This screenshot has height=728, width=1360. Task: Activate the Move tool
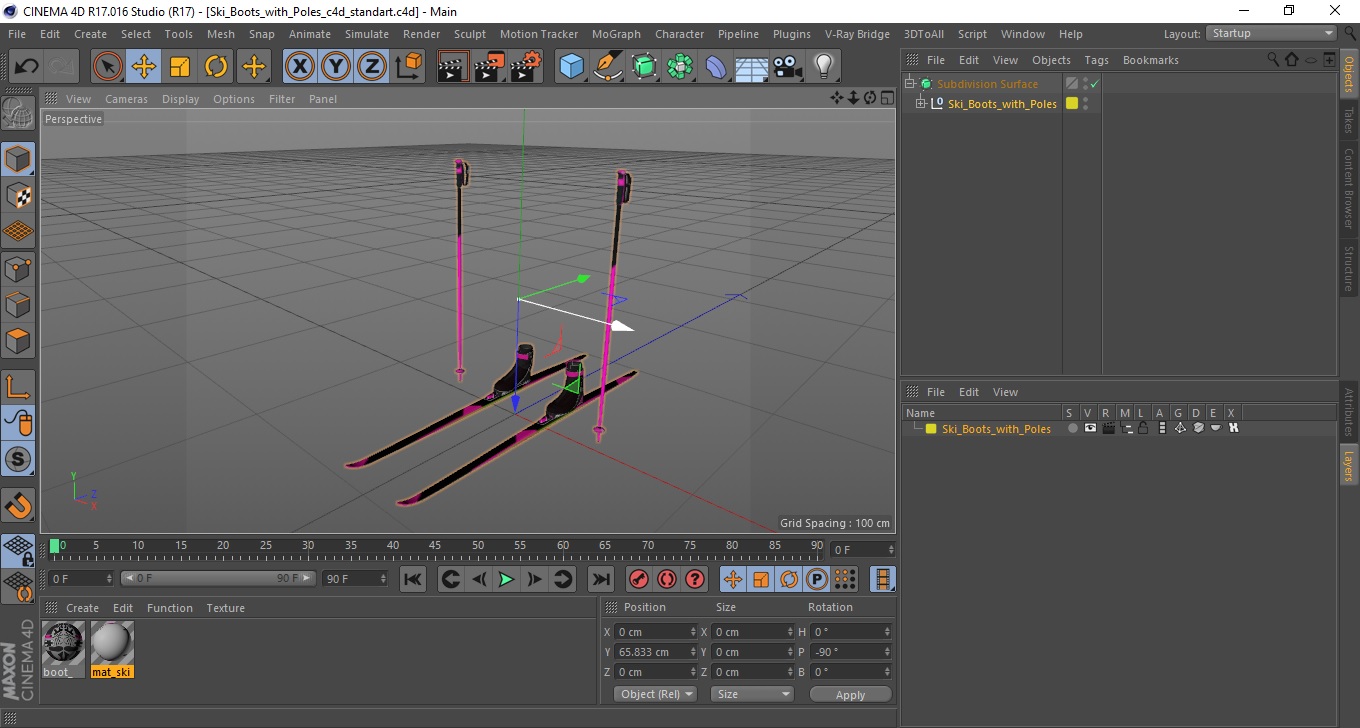click(144, 67)
